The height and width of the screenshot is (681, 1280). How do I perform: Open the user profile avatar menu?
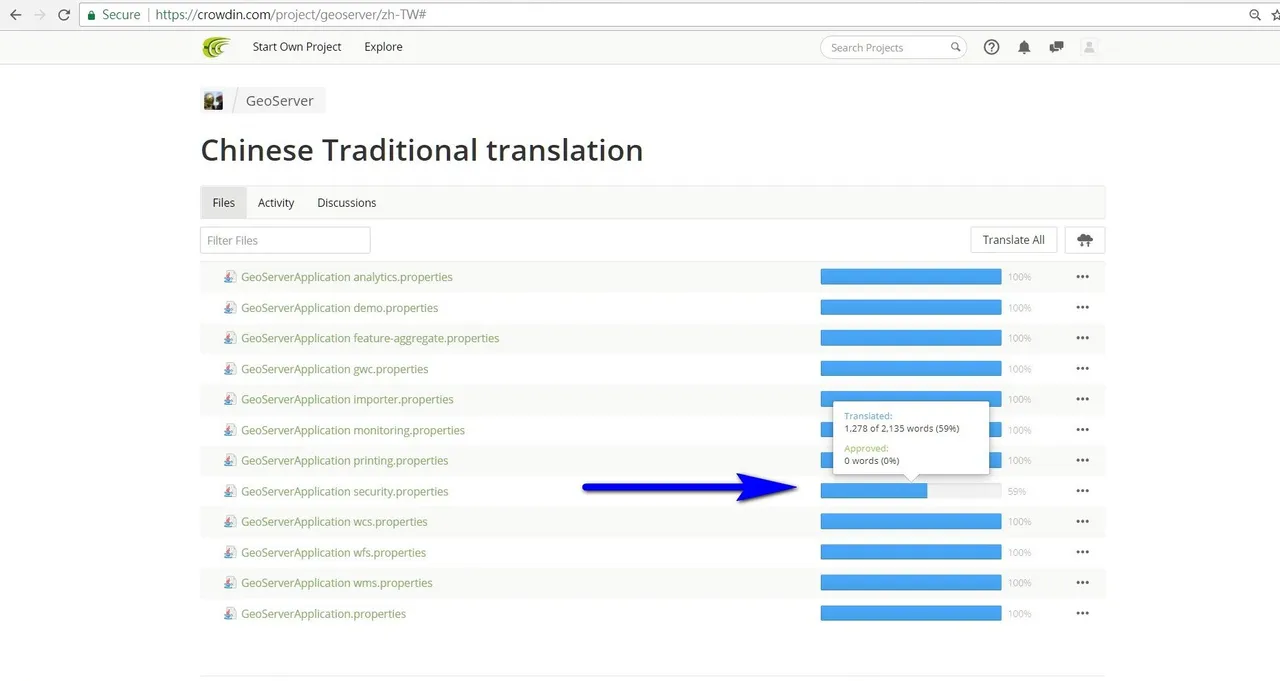1090,47
